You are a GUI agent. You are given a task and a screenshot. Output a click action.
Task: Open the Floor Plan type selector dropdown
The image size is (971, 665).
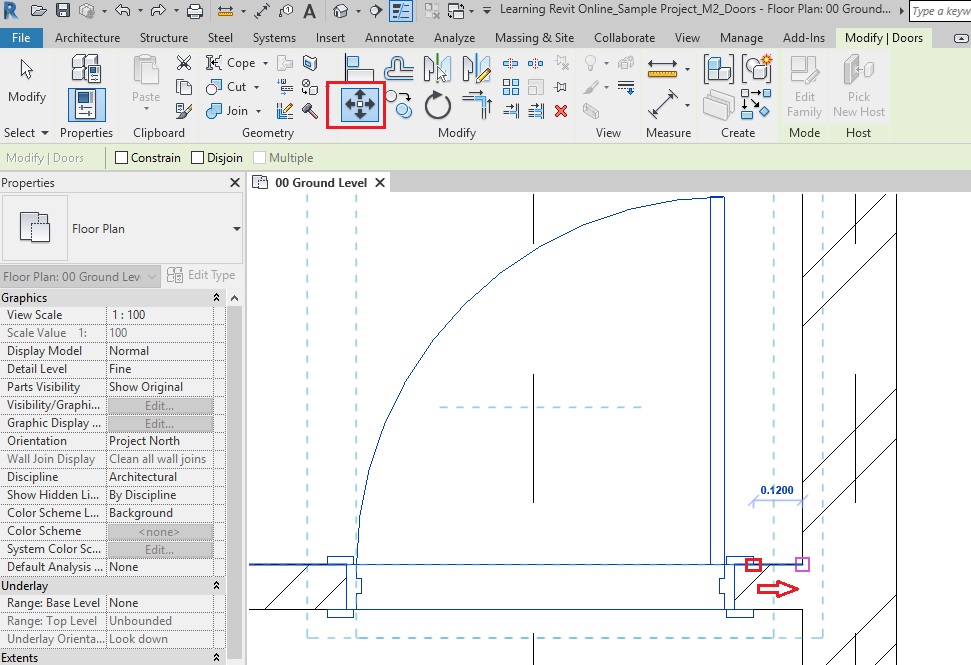236,229
